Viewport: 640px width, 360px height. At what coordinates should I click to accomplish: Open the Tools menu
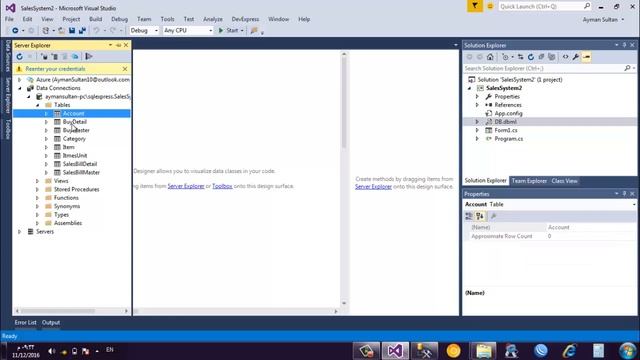[x=167, y=19]
